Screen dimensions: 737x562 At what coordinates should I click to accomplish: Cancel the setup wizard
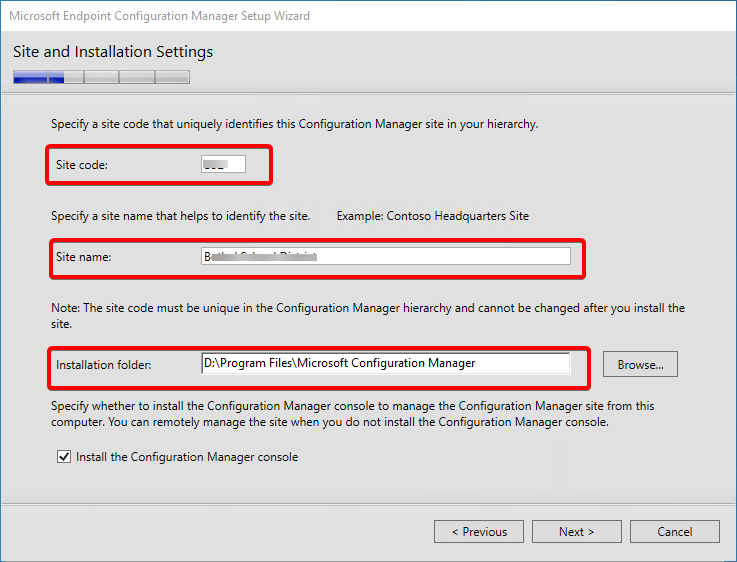(x=674, y=531)
